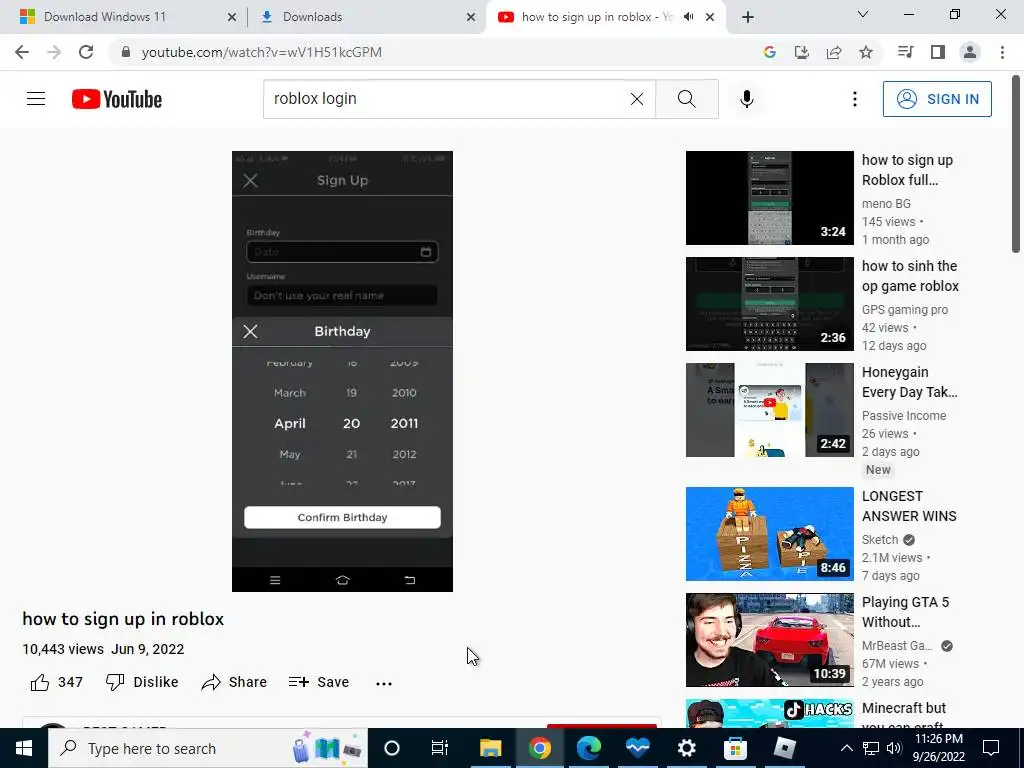Open Chrome profile avatar
The image size is (1024, 768).
(970, 52)
